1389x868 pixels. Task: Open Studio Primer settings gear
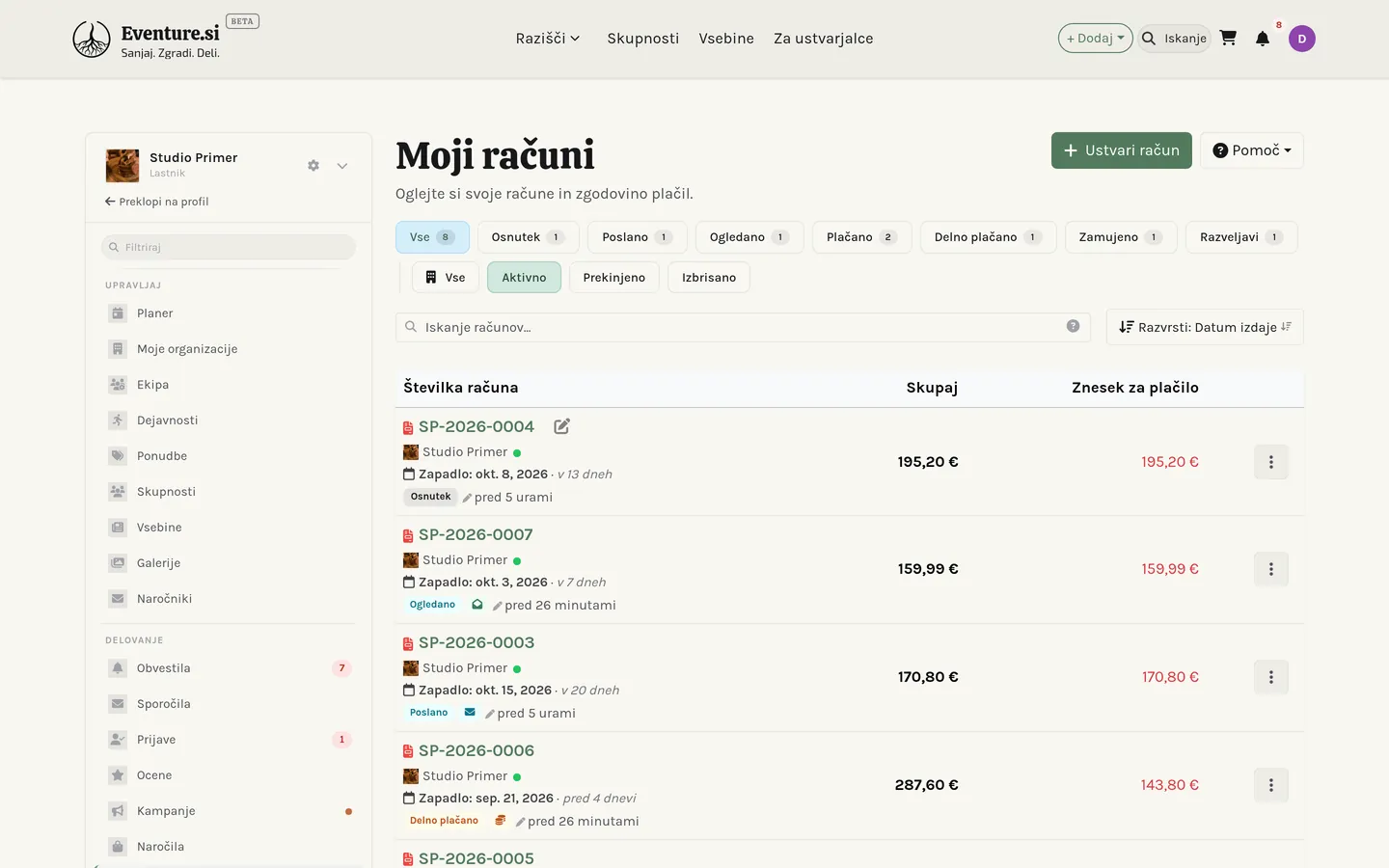[313, 166]
